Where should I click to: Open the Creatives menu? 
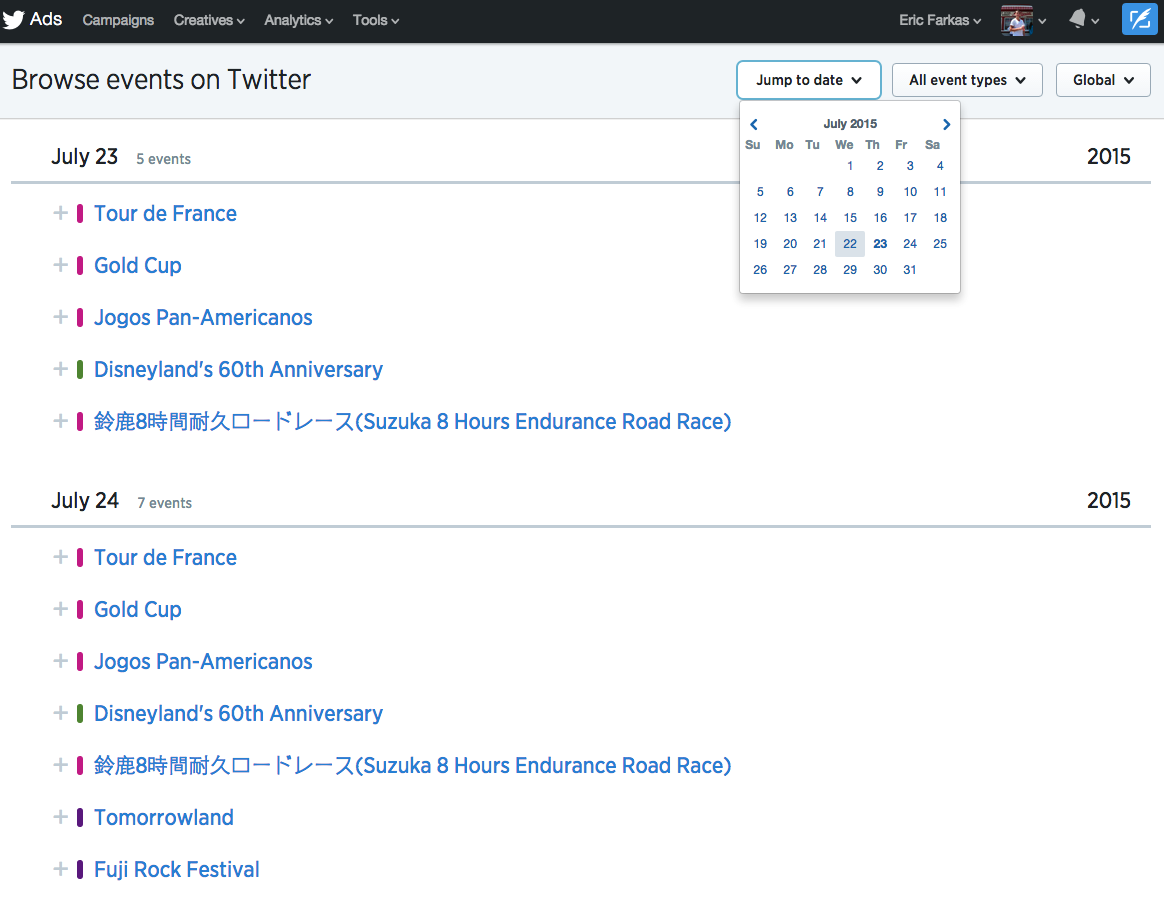tap(208, 20)
